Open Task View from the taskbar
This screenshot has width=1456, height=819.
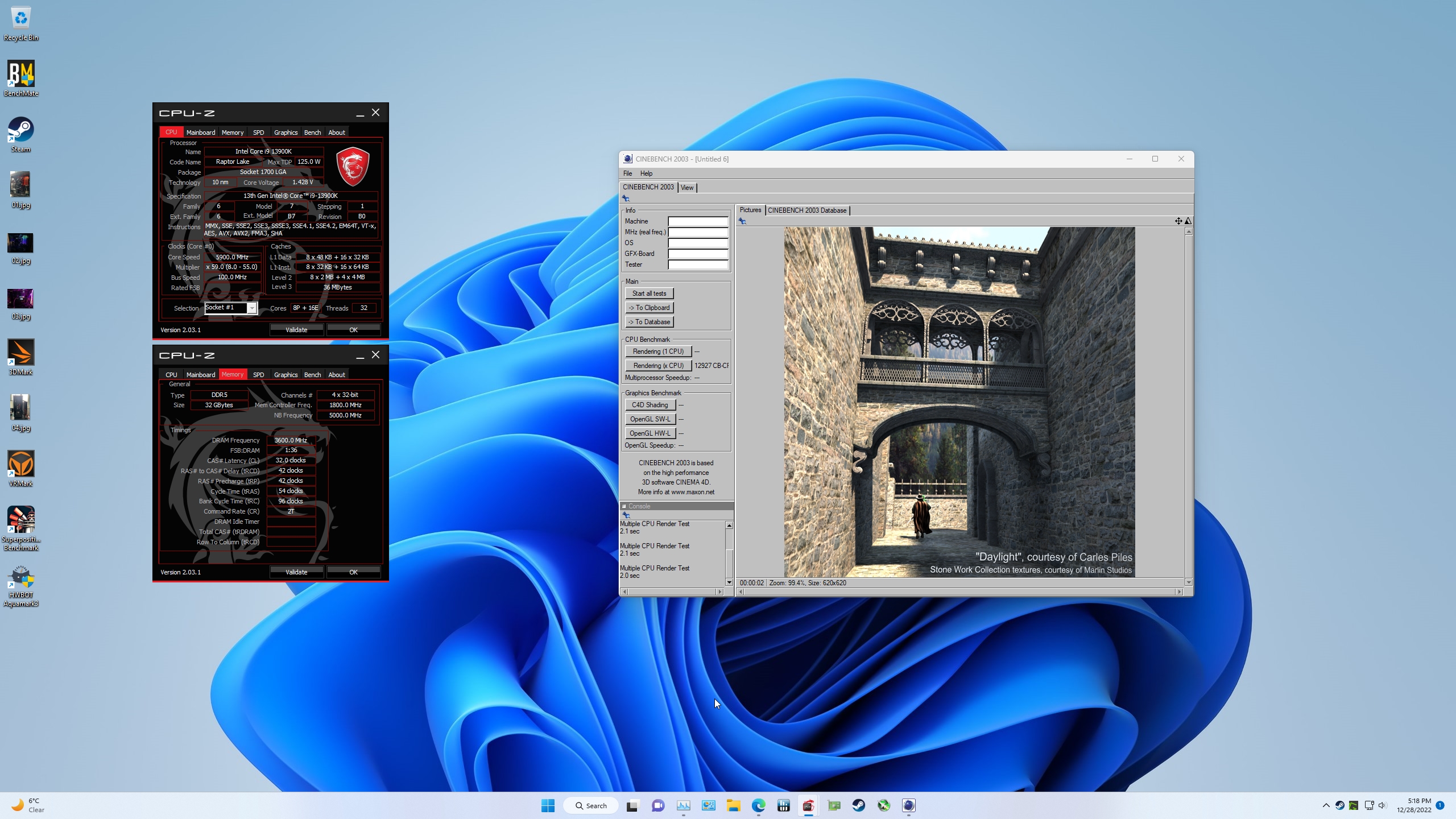(632, 805)
